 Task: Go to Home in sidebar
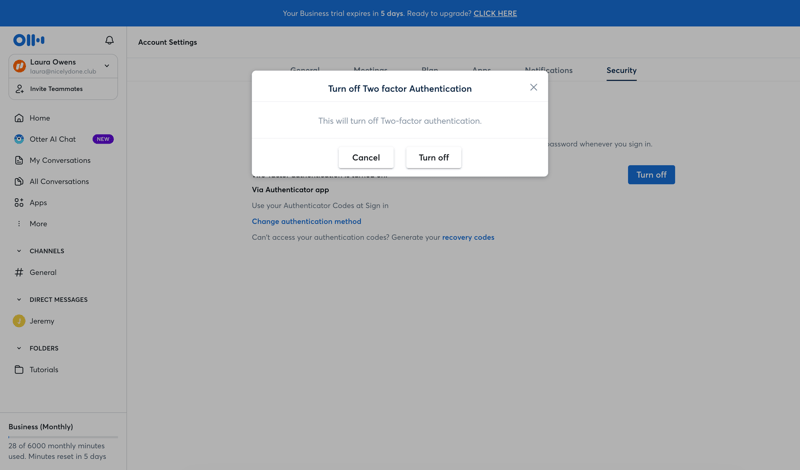coord(40,118)
